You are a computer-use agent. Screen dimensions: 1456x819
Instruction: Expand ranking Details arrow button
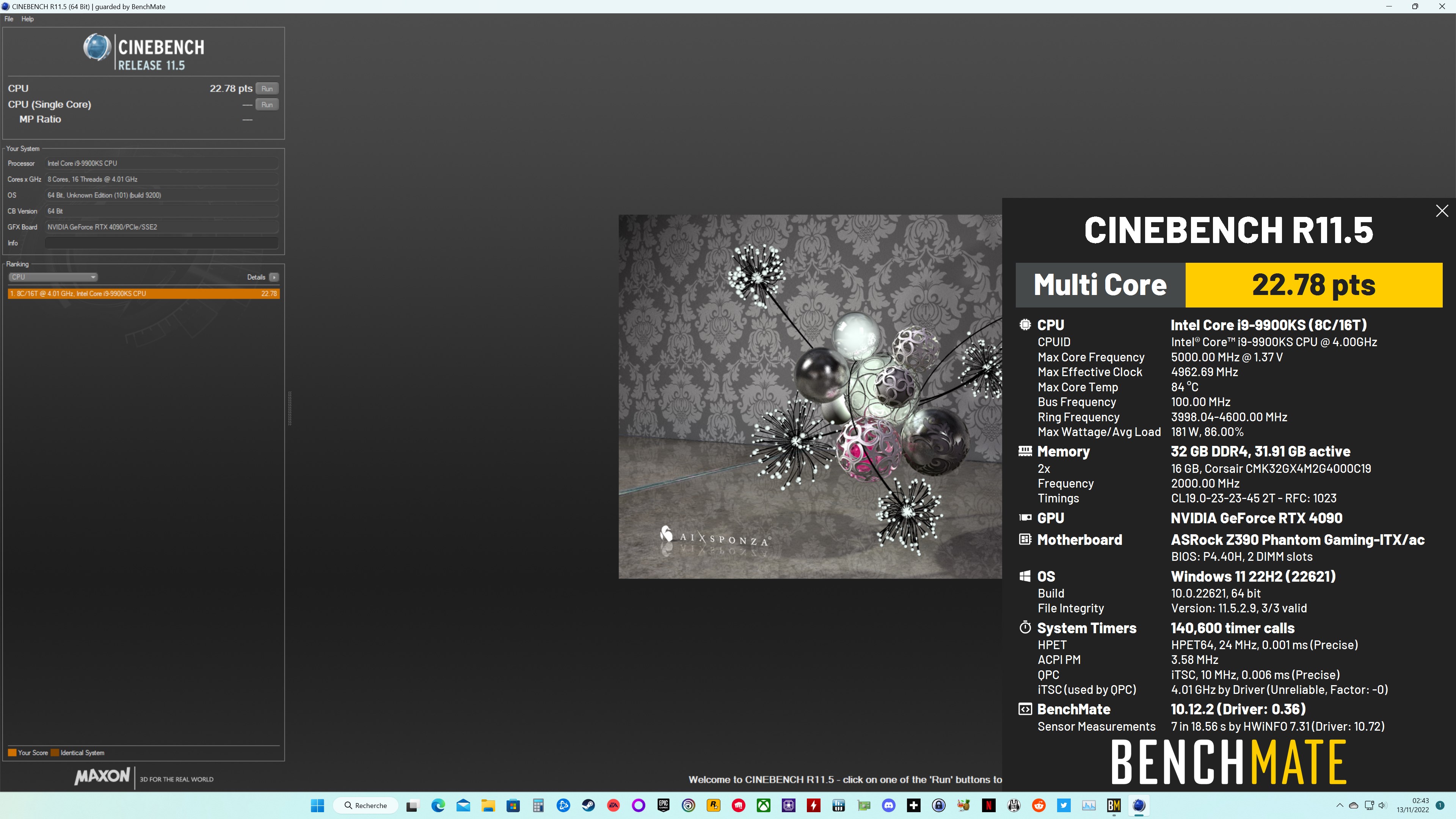[x=274, y=277]
